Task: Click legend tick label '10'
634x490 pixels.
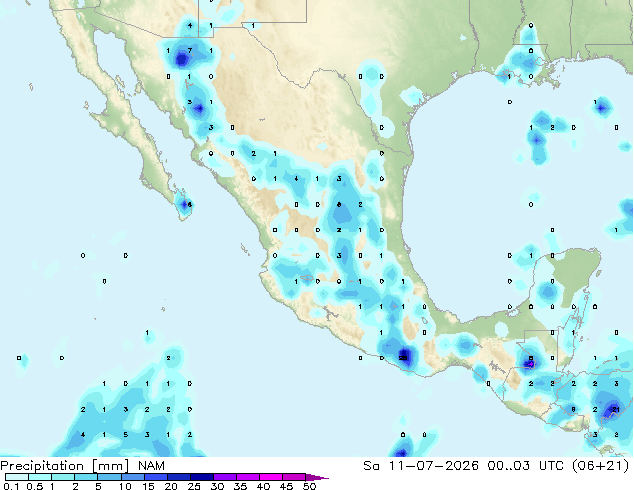Action: pyautogui.click(x=125, y=486)
